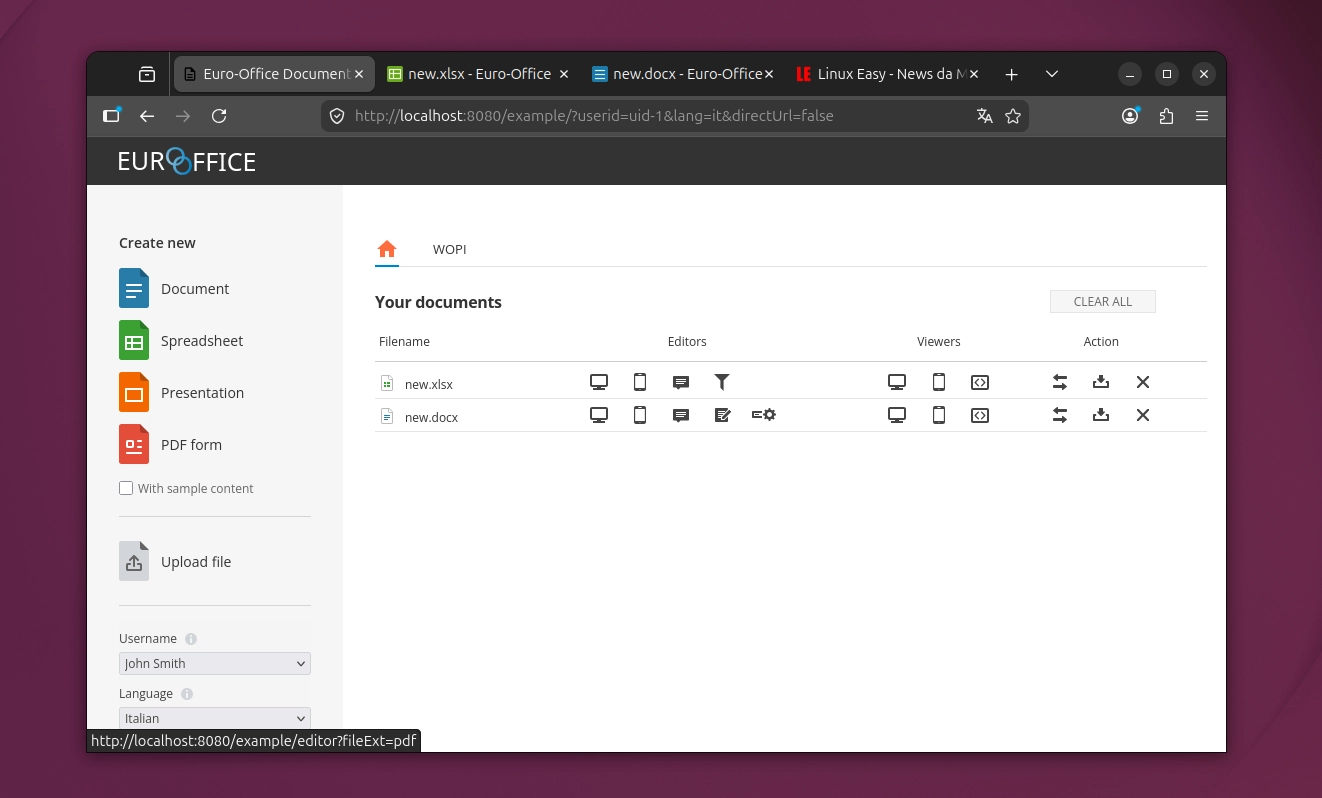Convert the new.docx file
Image resolution: width=1322 pixels, height=798 pixels.
pyautogui.click(x=1060, y=415)
